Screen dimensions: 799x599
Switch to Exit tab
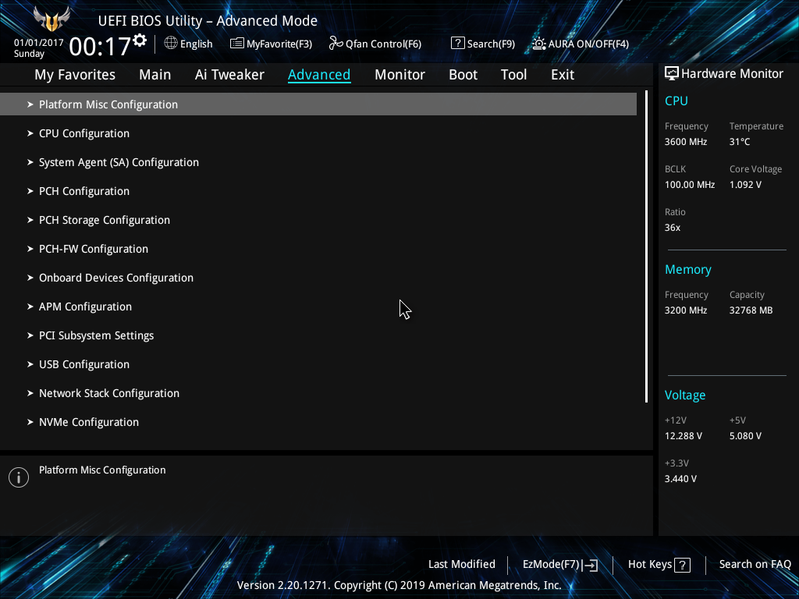point(563,75)
